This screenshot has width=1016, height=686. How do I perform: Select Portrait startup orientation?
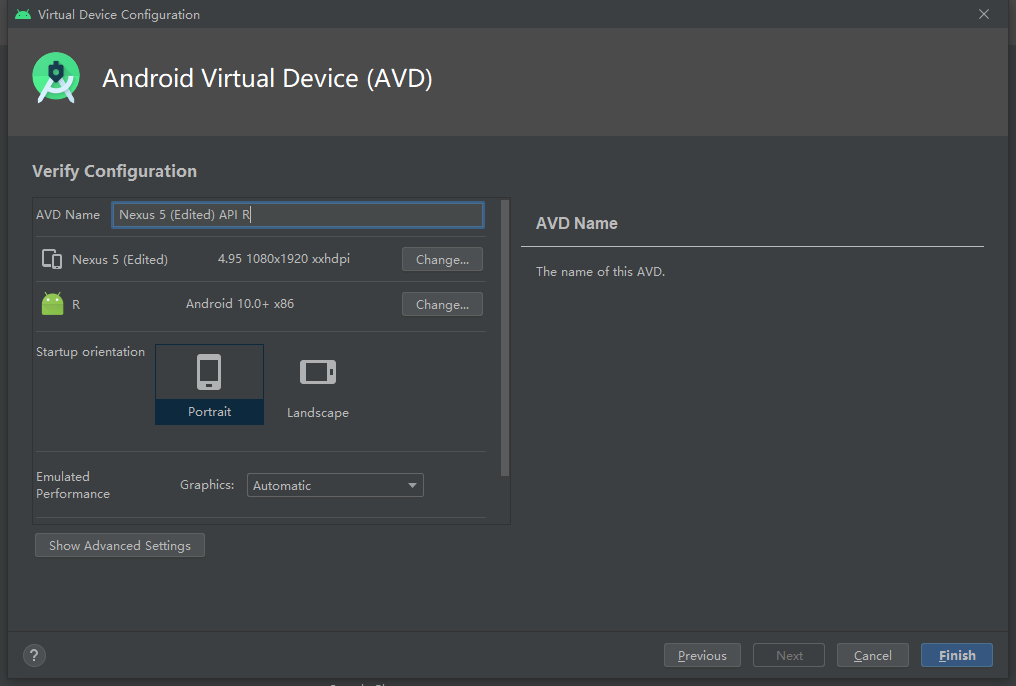pyautogui.click(x=209, y=384)
